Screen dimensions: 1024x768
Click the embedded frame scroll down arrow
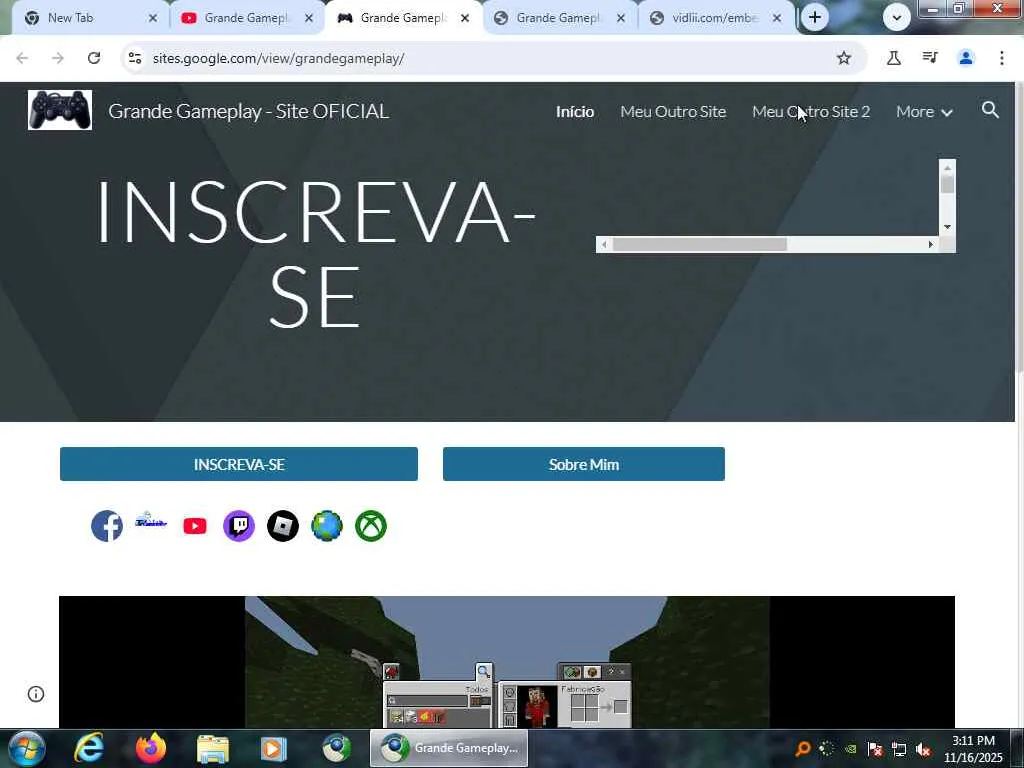(x=948, y=227)
